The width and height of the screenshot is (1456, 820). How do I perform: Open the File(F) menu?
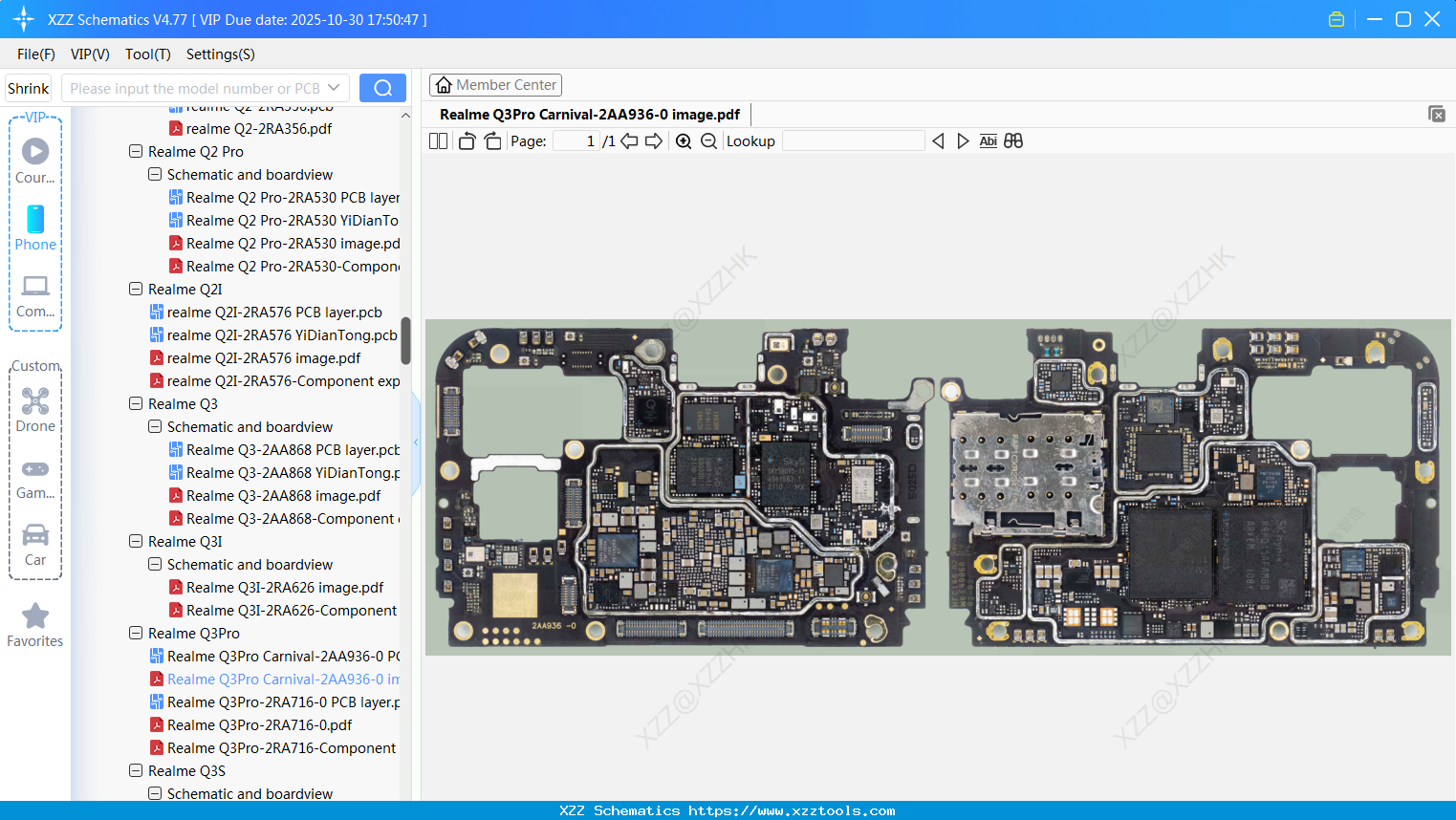(x=36, y=54)
